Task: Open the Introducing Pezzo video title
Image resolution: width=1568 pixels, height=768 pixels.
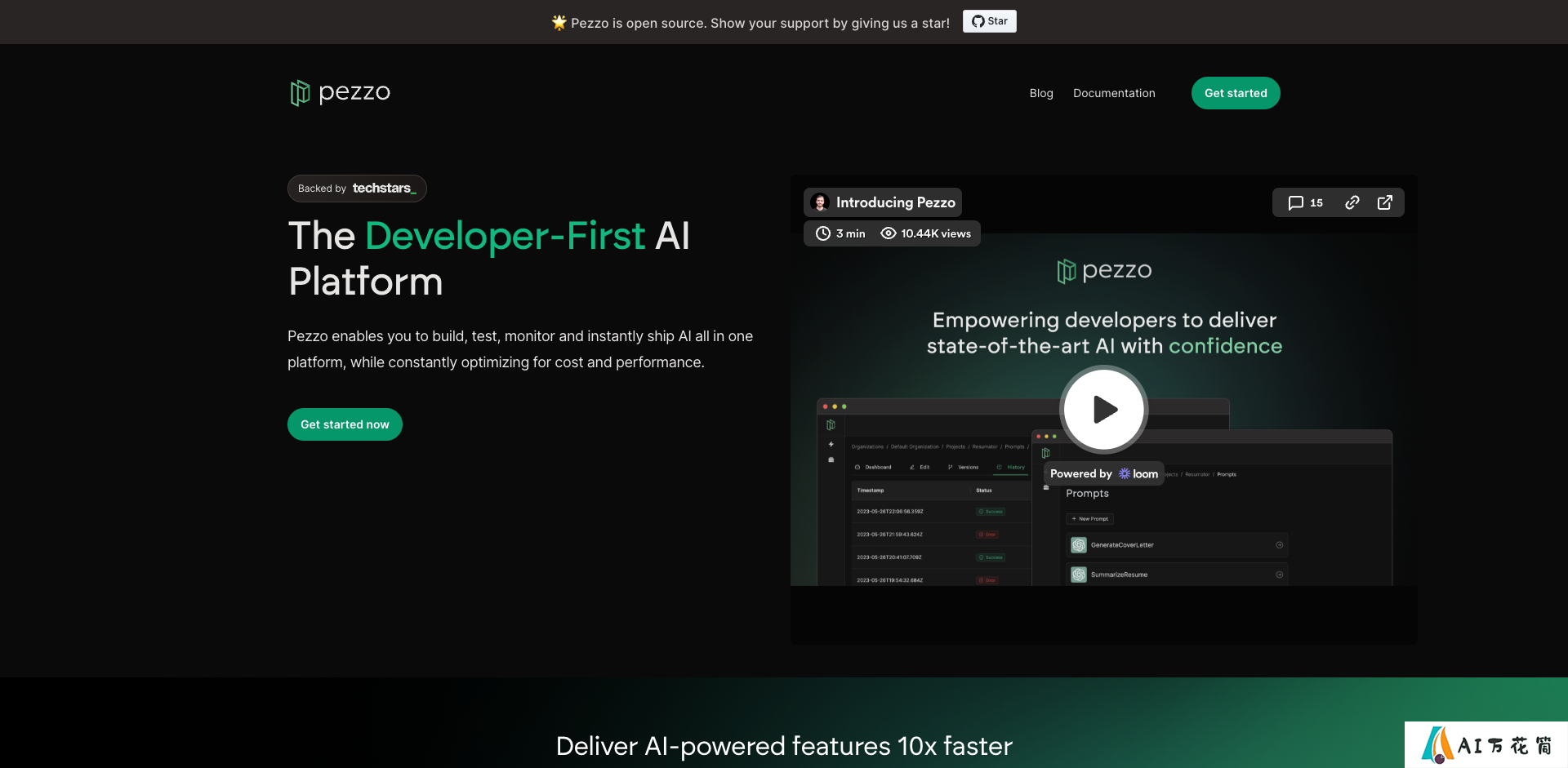Action: point(895,202)
